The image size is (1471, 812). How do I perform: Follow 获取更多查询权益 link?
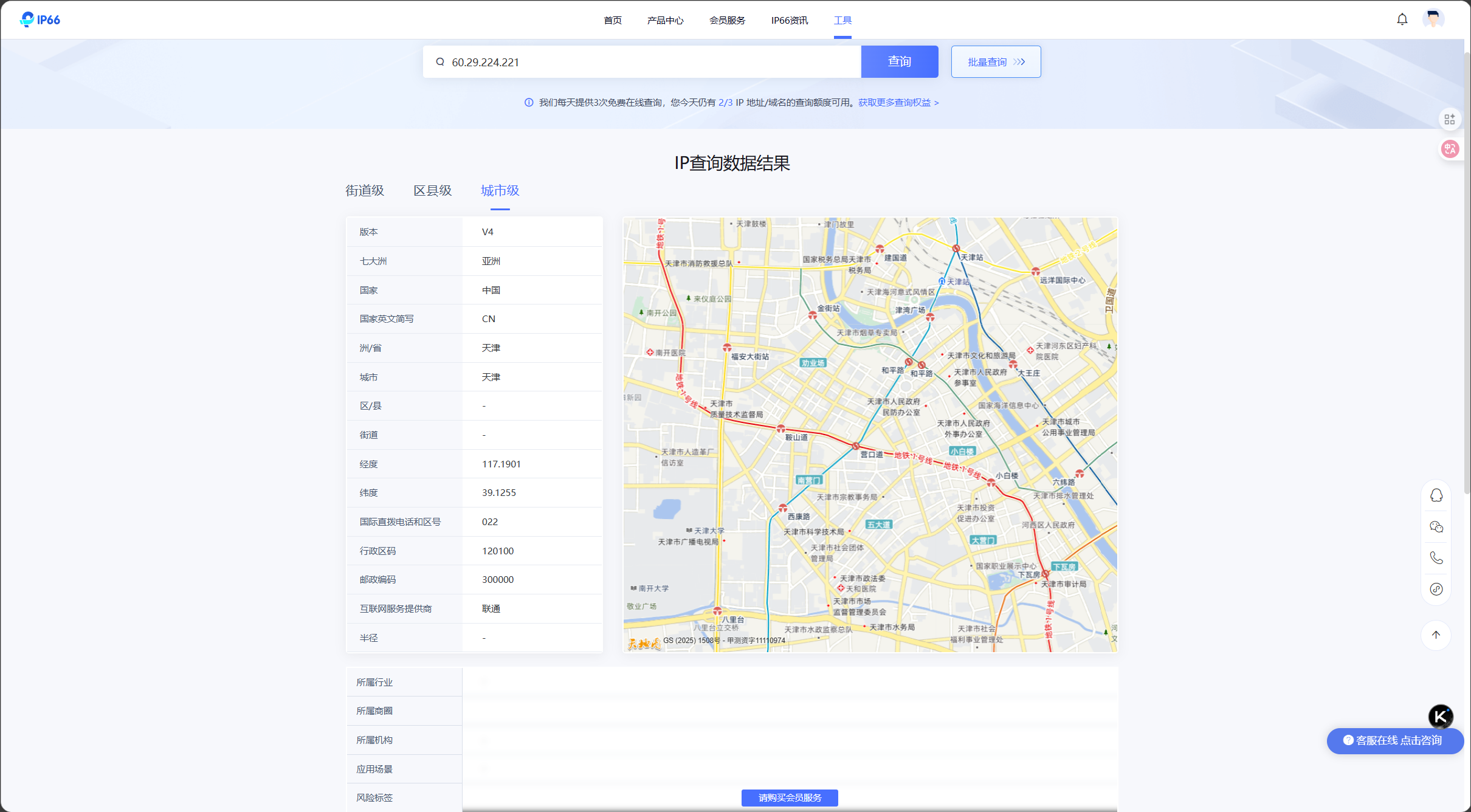tap(898, 103)
